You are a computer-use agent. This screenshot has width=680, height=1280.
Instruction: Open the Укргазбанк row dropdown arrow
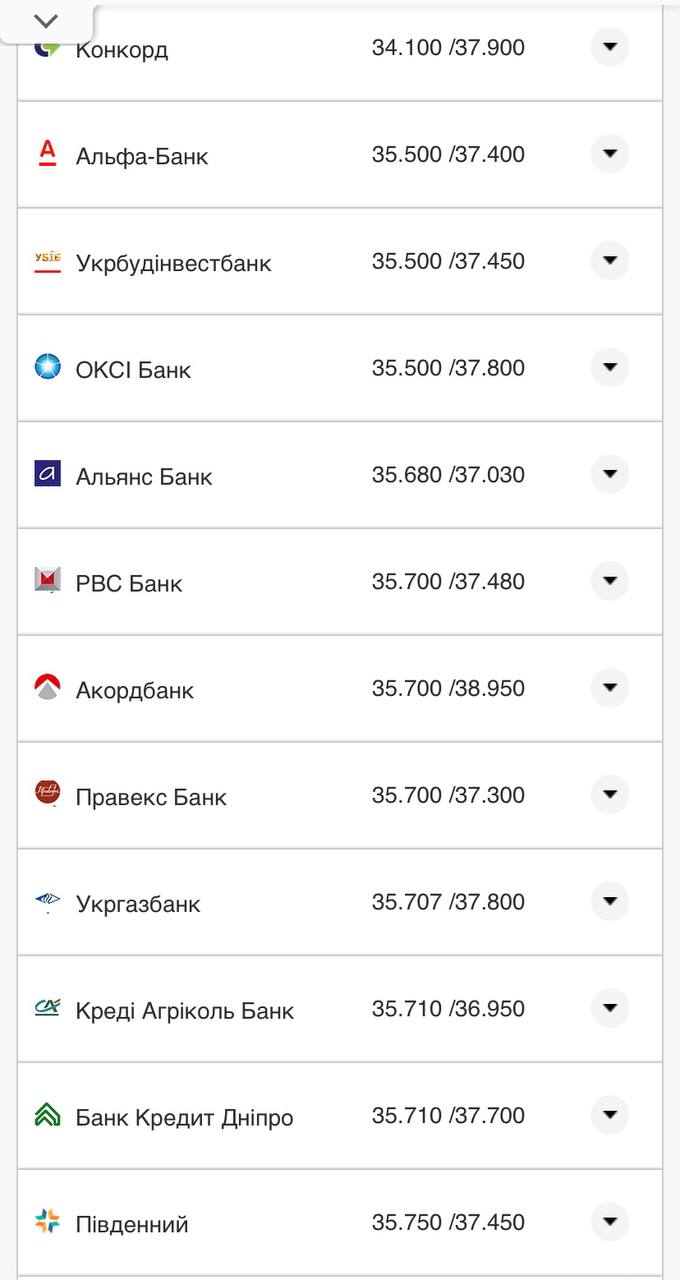pos(609,902)
